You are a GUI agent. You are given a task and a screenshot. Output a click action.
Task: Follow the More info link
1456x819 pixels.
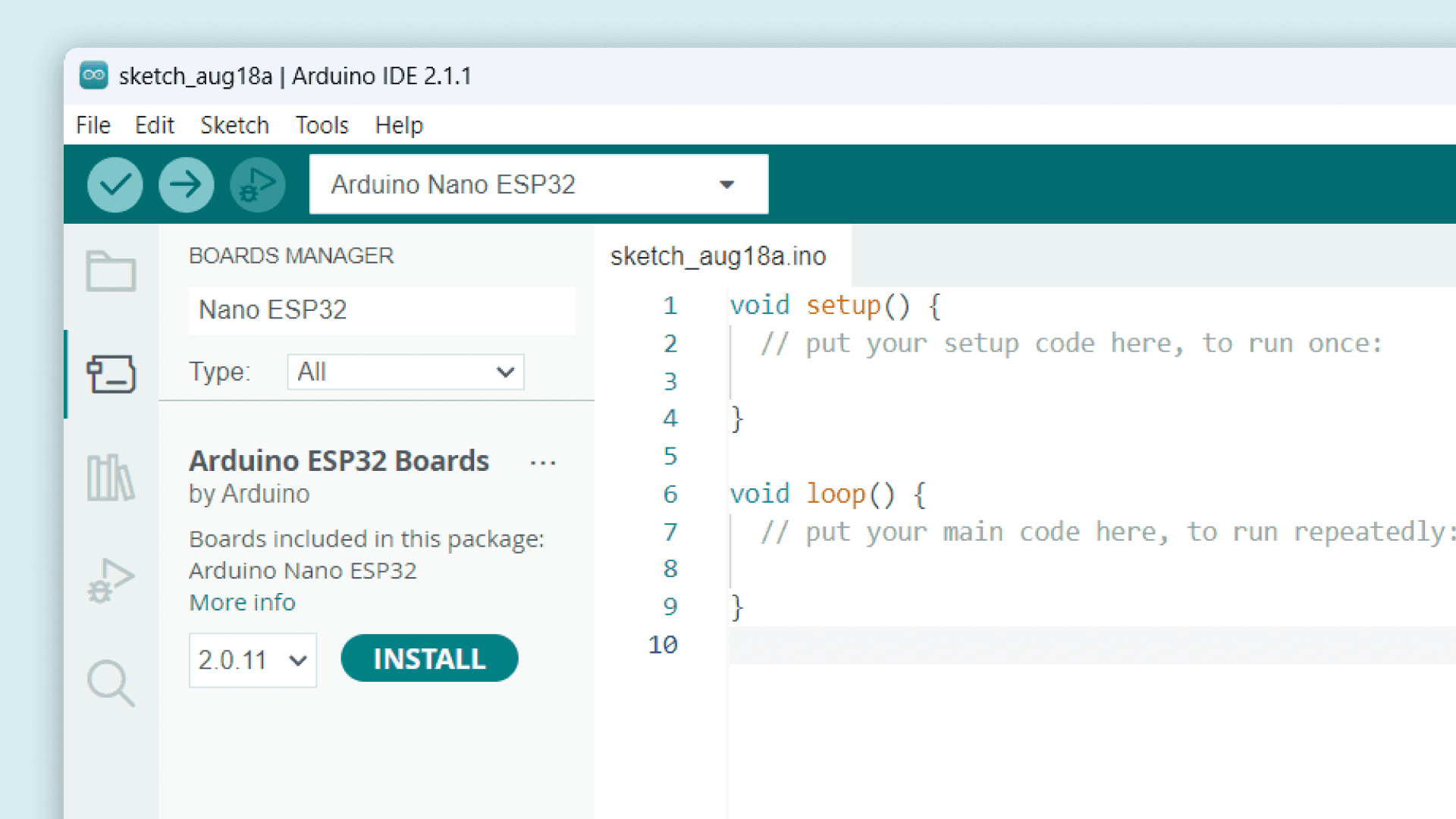pos(242,602)
